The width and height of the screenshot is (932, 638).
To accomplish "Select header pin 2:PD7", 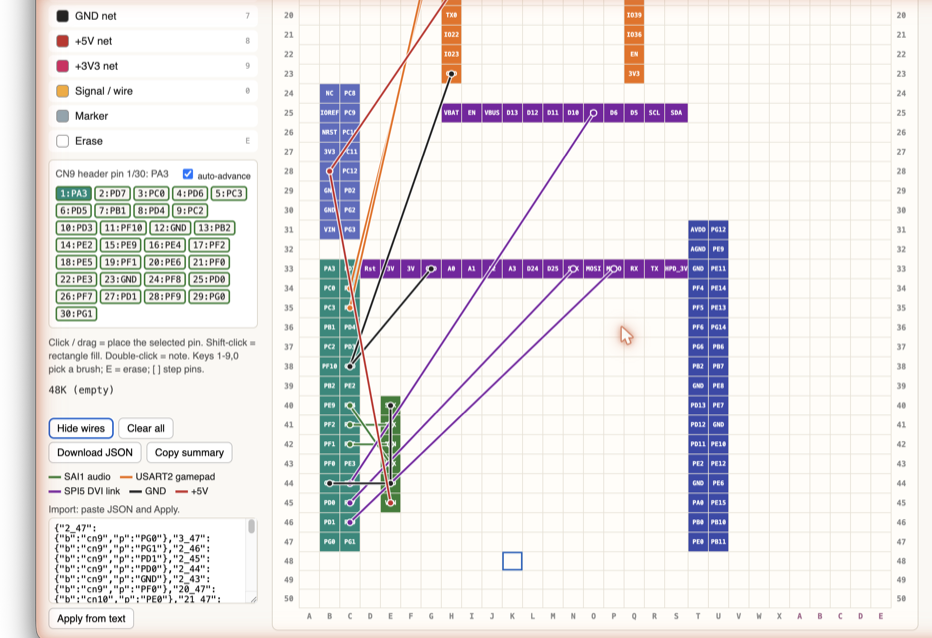I will [x=112, y=193].
